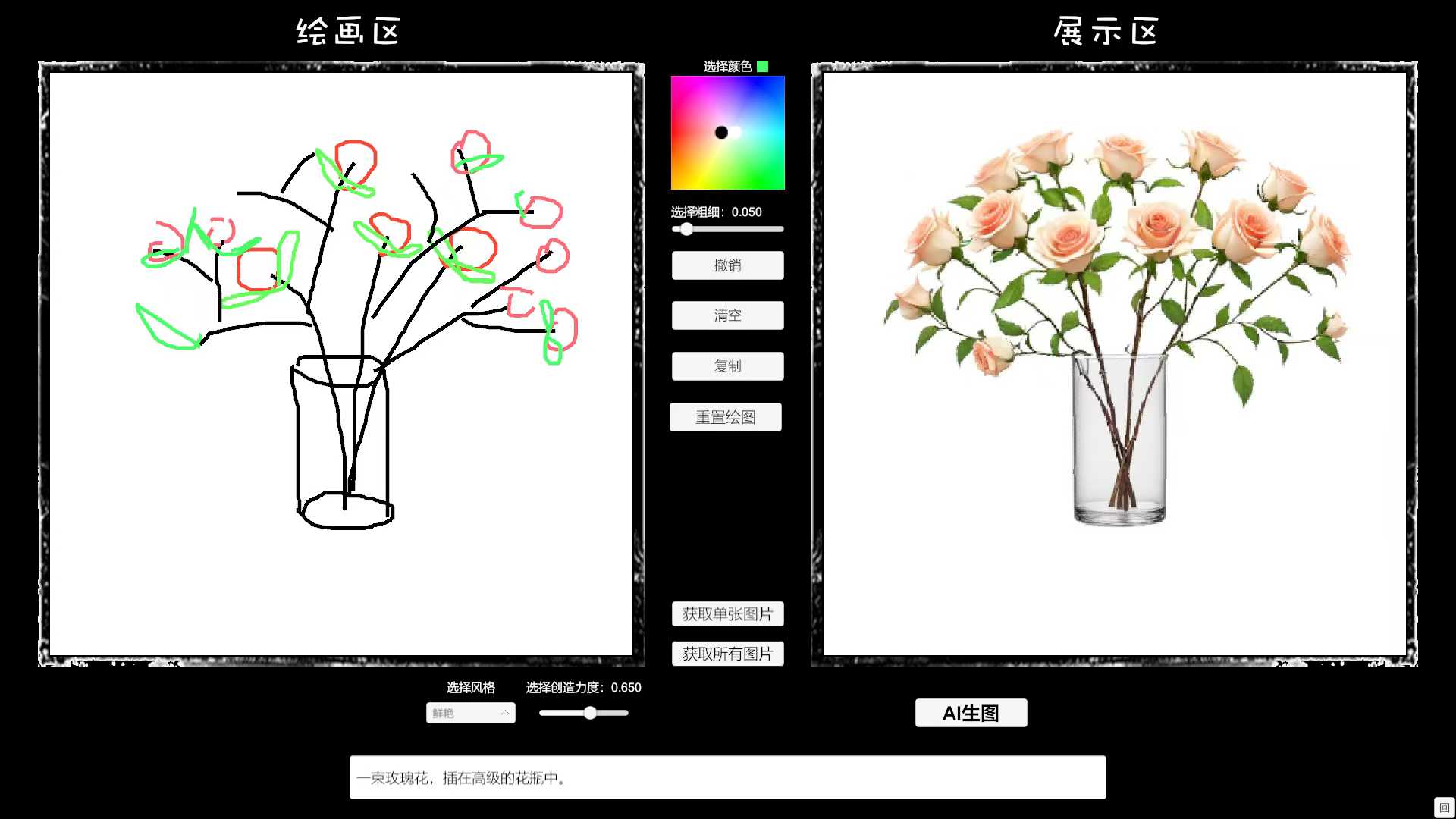
Task: Clear the canvas with 清空
Action: click(727, 315)
